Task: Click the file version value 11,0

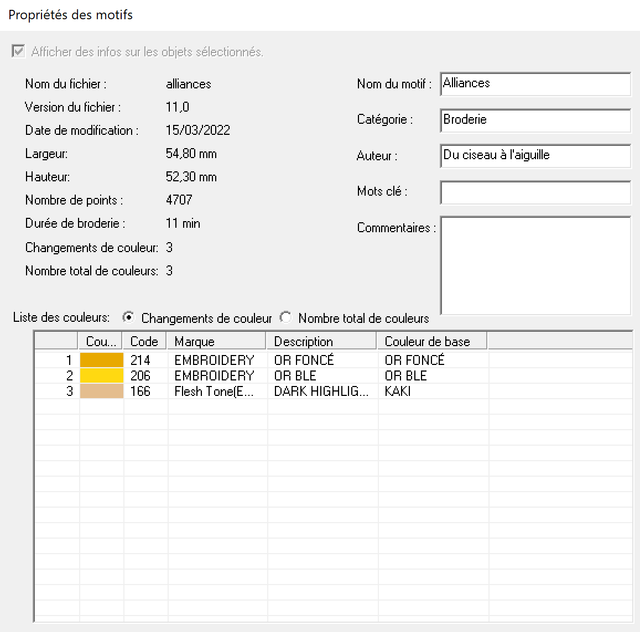Action: tap(177, 107)
